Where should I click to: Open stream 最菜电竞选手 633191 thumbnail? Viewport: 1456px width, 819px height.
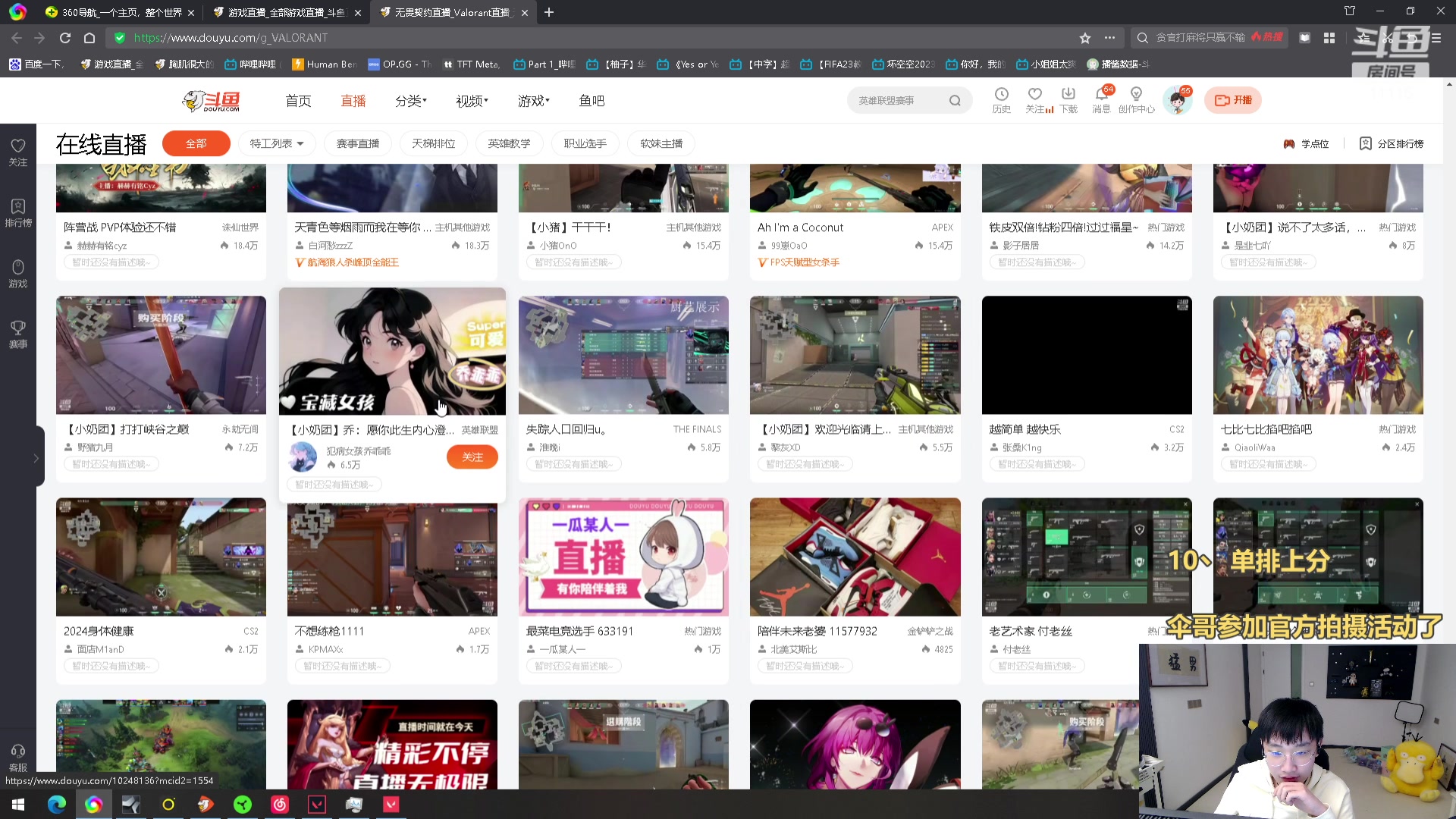[x=623, y=557]
